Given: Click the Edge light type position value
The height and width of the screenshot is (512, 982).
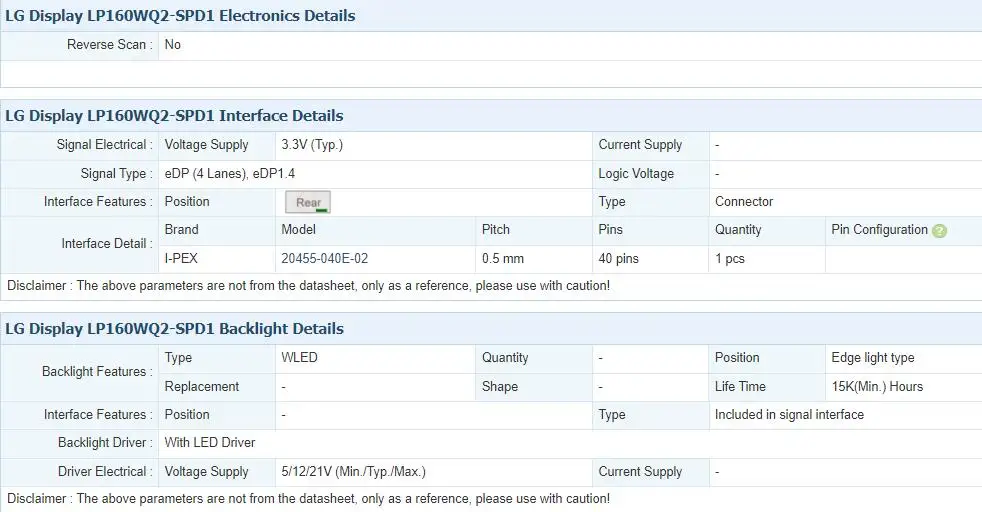Looking at the screenshot, I should tap(872, 357).
